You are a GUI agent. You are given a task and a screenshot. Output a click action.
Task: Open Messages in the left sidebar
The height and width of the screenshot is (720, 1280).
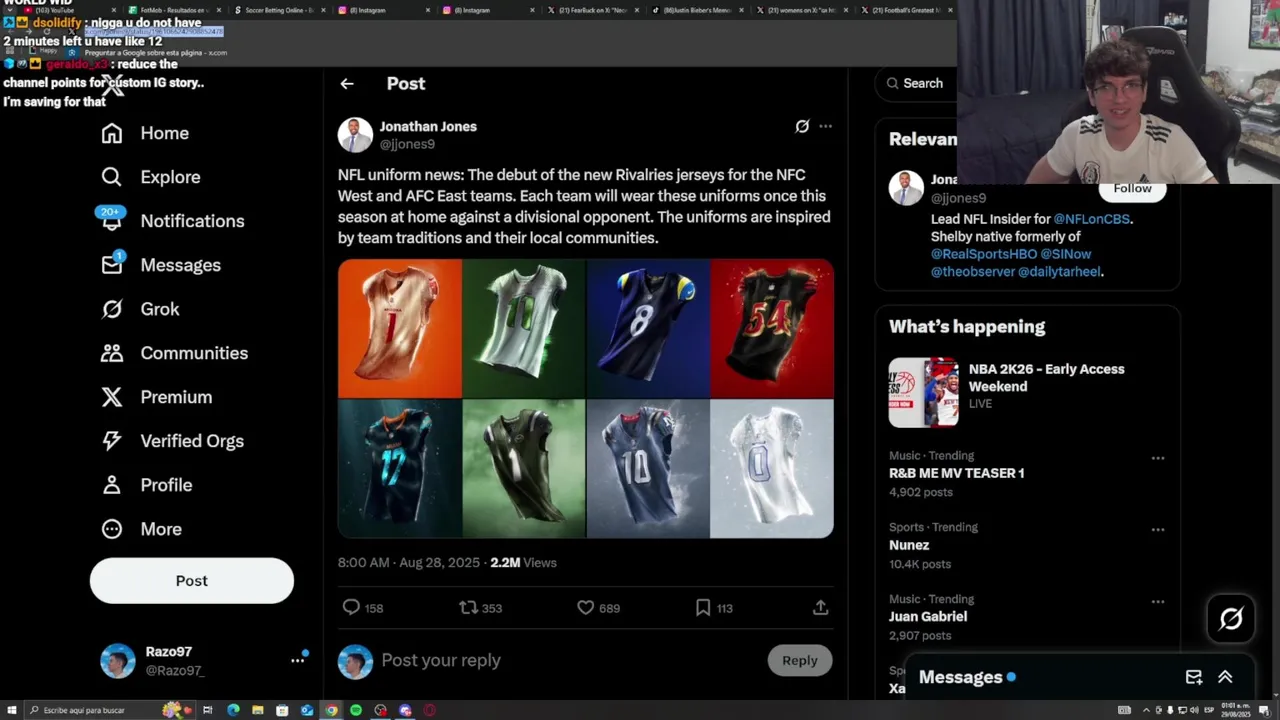pos(161,265)
